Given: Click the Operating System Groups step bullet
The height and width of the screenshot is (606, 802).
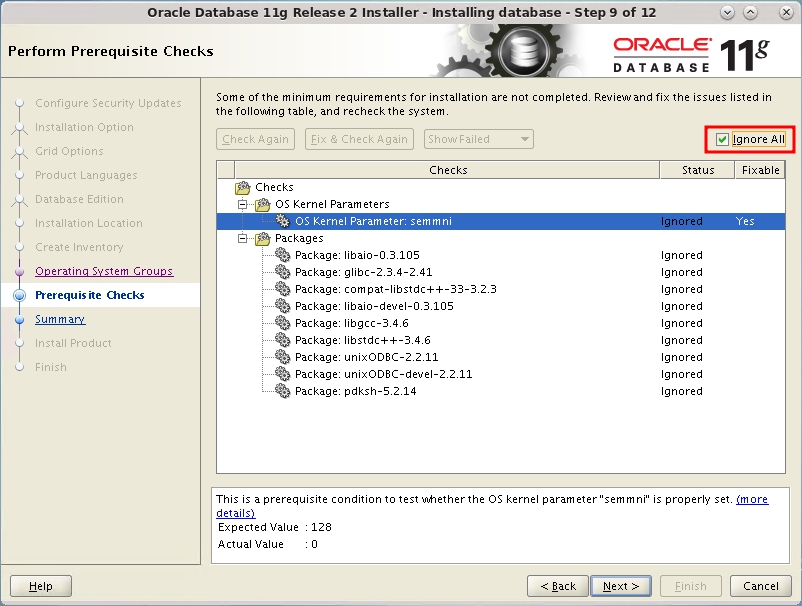Looking at the screenshot, I should 19,272.
